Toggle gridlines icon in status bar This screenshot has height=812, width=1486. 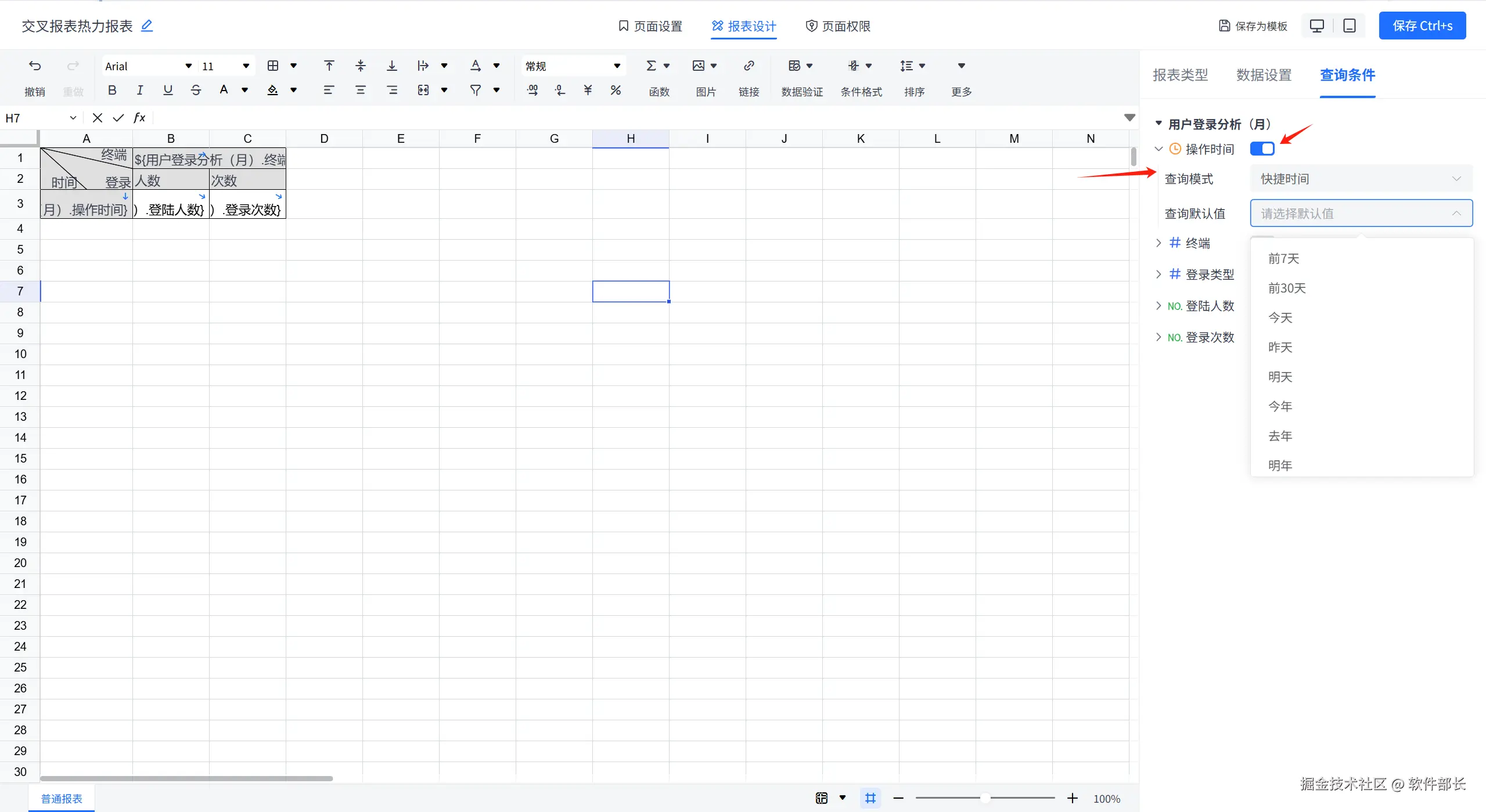pyautogui.click(x=870, y=798)
